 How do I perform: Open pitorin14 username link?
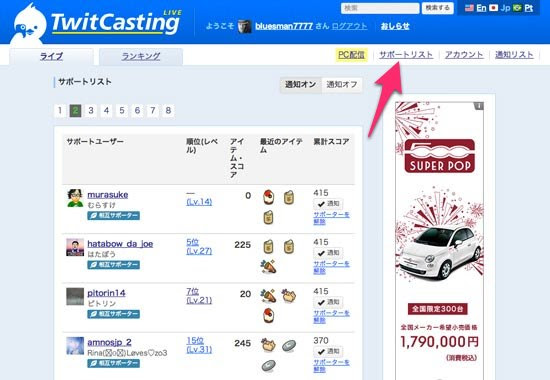(106, 293)
